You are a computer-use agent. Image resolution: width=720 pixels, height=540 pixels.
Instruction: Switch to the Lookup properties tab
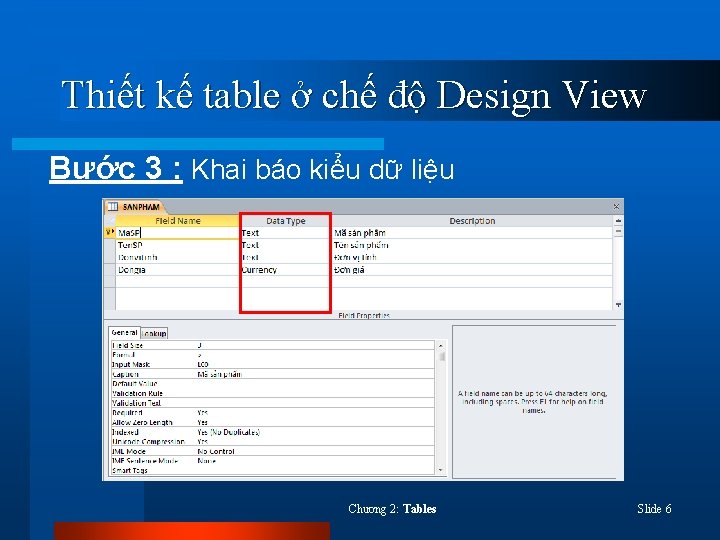click(x=154, y=333)
